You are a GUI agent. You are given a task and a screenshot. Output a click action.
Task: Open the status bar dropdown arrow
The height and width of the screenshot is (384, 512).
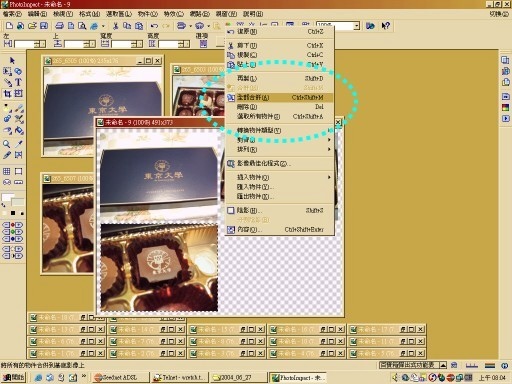pyautogui.click(x=443, y=365)
